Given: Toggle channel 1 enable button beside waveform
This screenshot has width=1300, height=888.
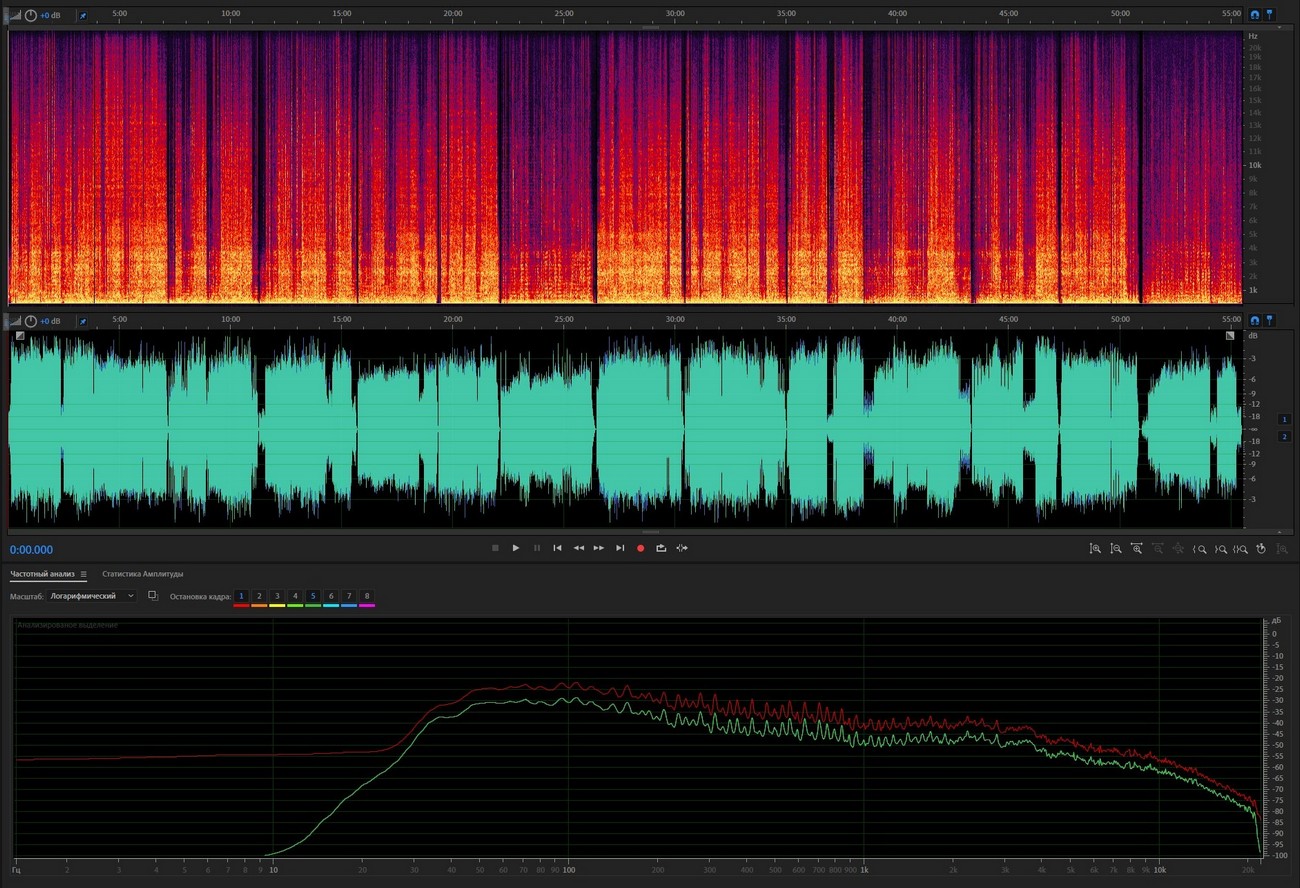Looking at the screenshot, I should coord(1285,419).
